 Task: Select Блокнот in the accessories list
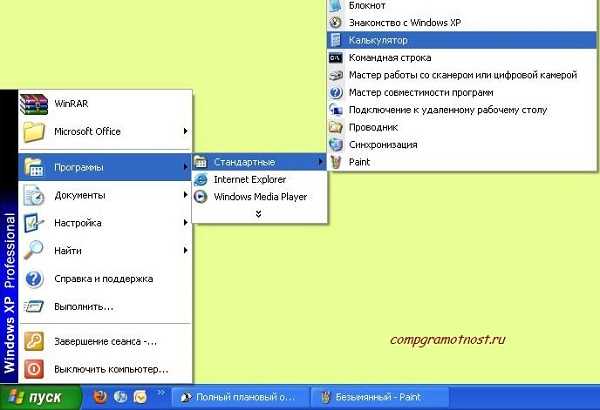(461, 5)
